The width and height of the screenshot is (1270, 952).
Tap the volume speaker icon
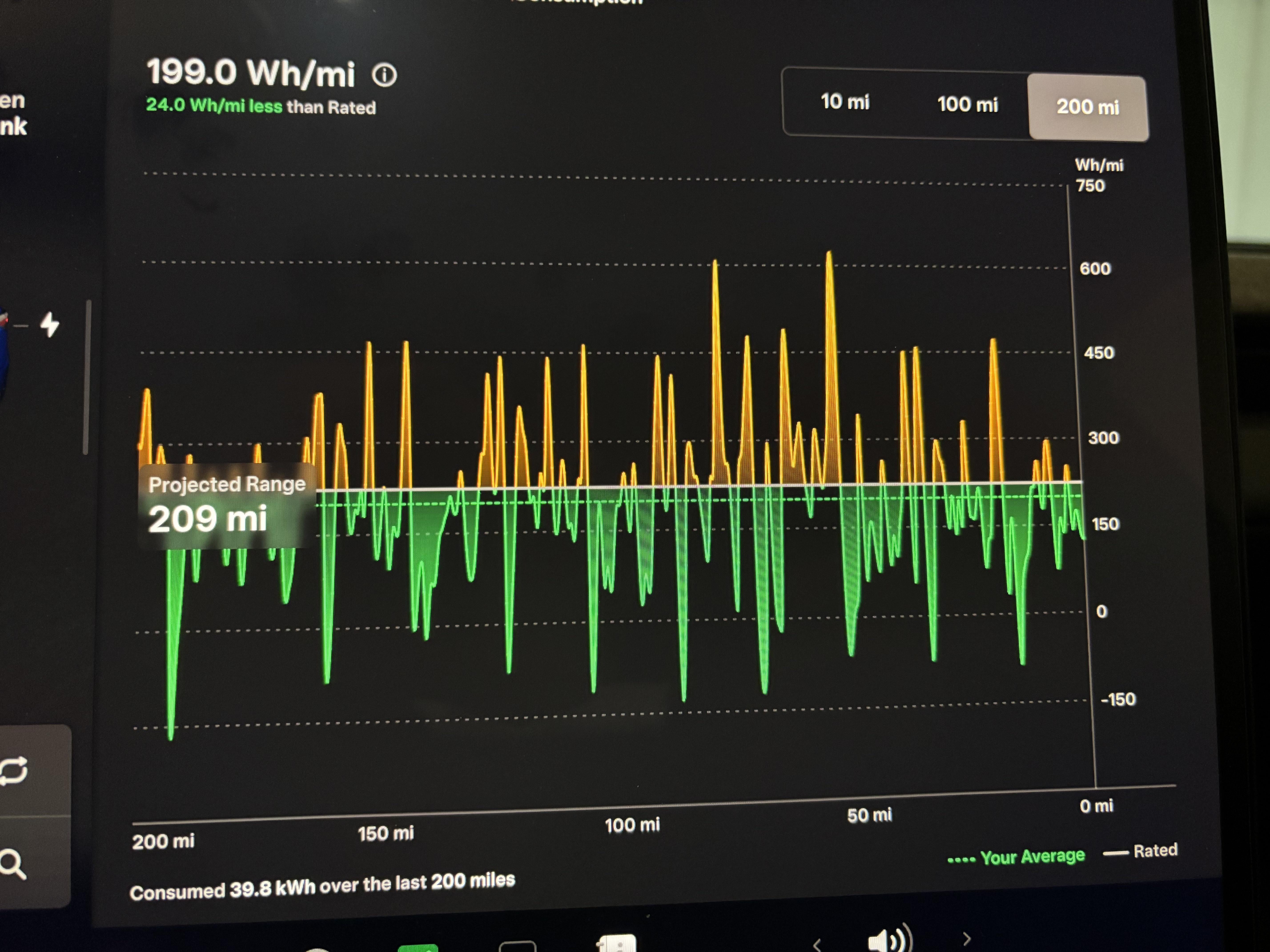888,940
